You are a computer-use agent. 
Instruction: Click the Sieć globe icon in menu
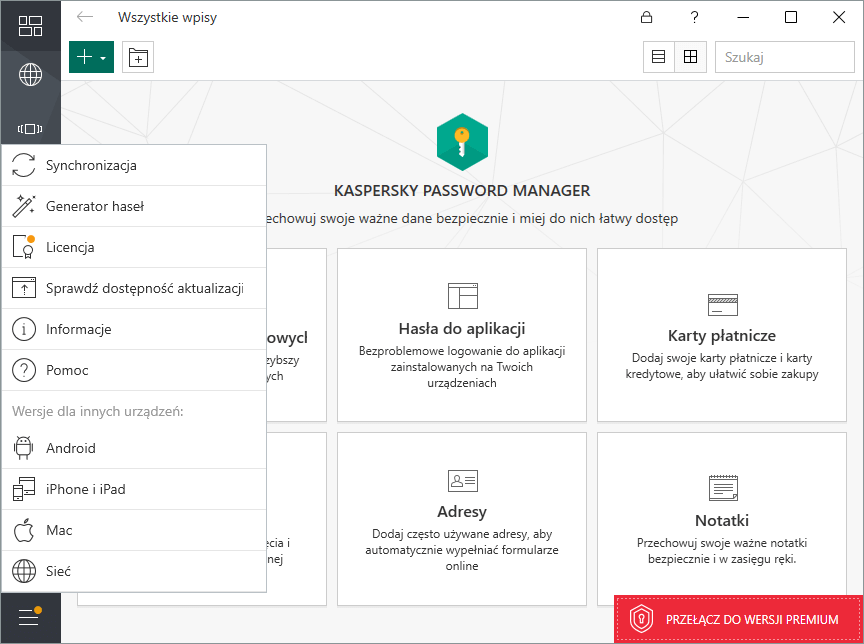click(24, 571)
